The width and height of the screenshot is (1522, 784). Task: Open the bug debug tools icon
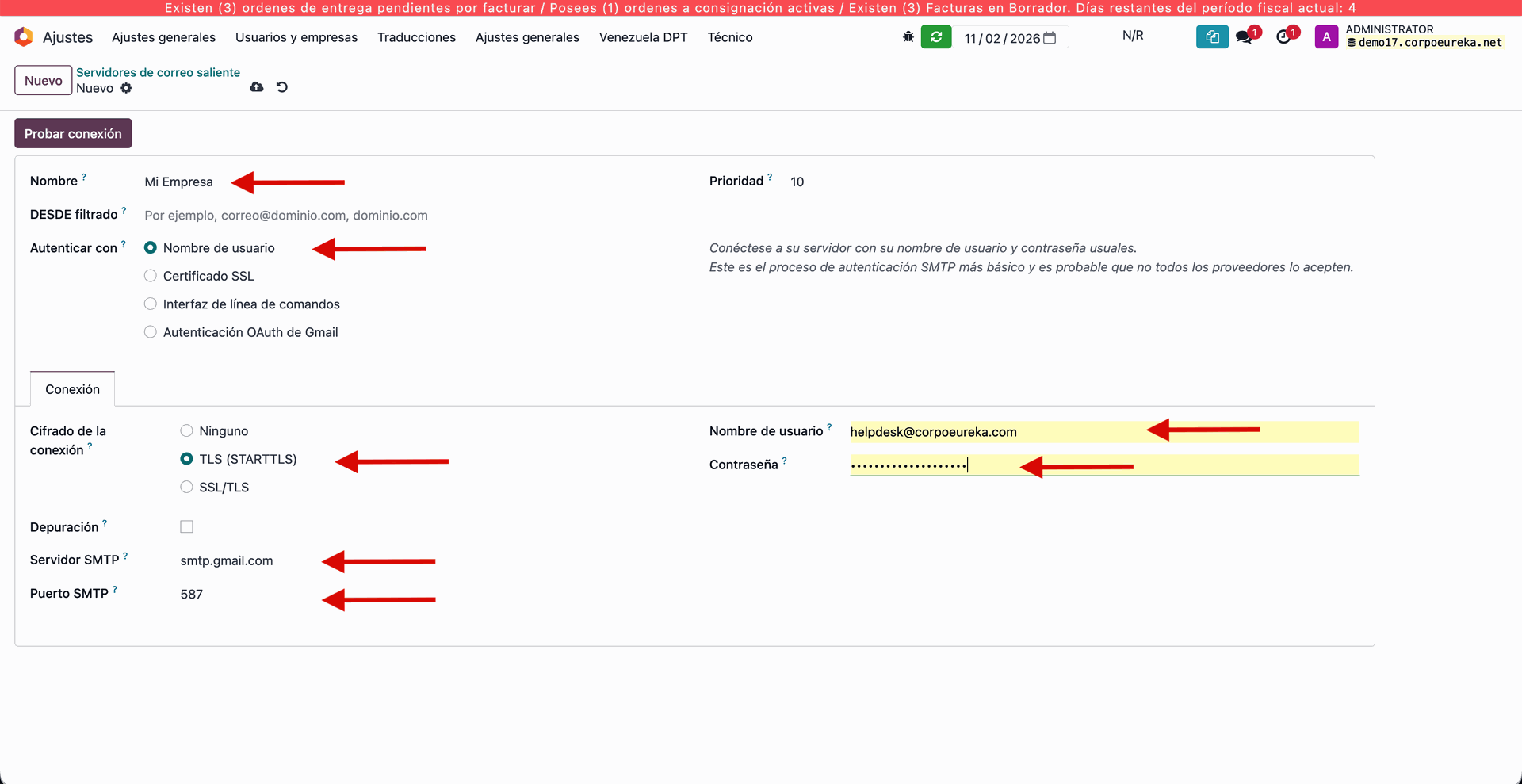pyautogui.click(x=908, y=36)
